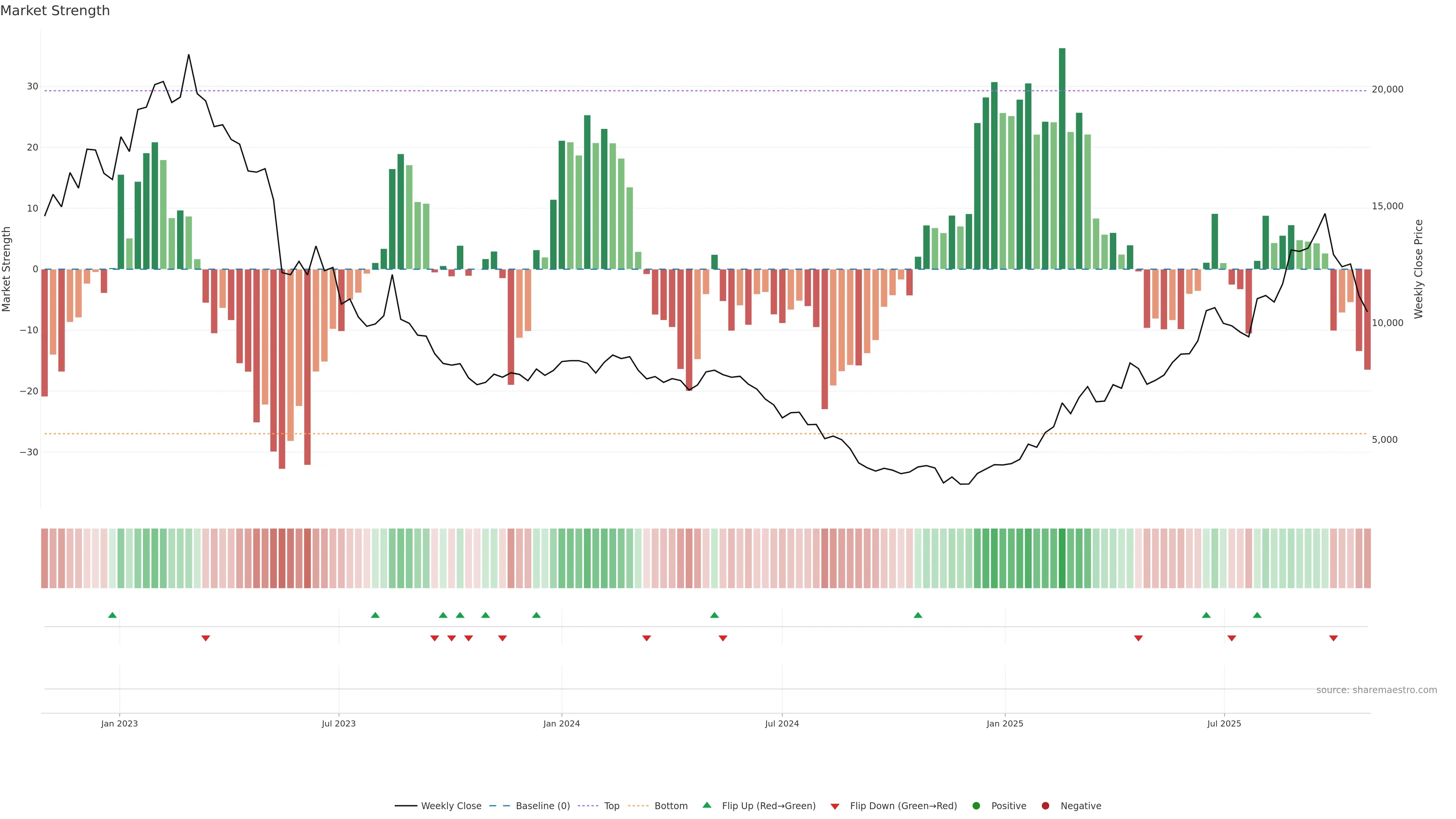
Task: Click the Jul 2025 x-axis label
Action: click(1224, 723)
